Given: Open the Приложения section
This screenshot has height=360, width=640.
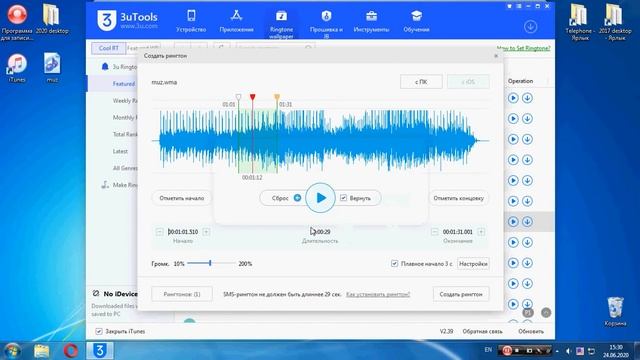Looking at the screenshot, I should coord(236,21).
